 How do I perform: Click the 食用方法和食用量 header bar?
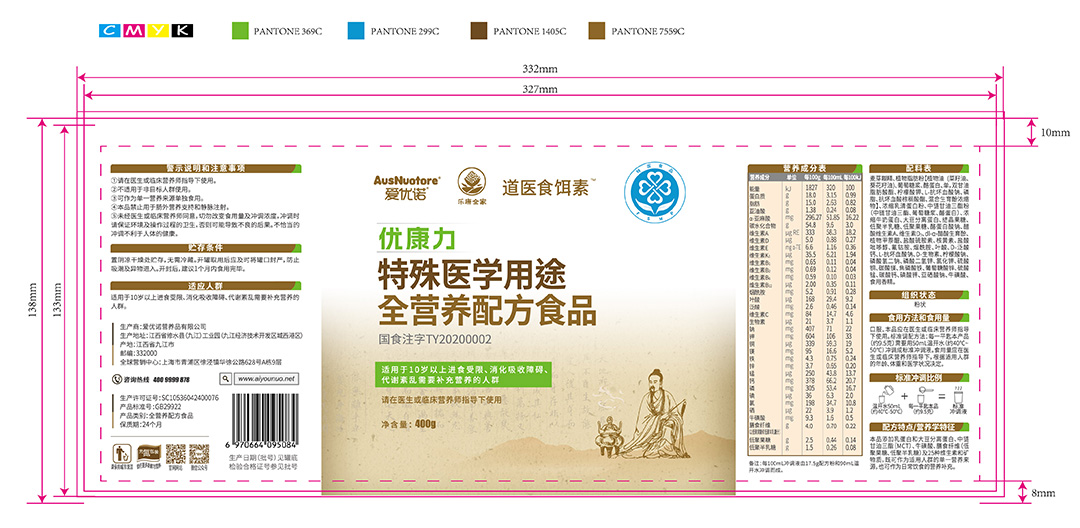(x=919, y=318)
